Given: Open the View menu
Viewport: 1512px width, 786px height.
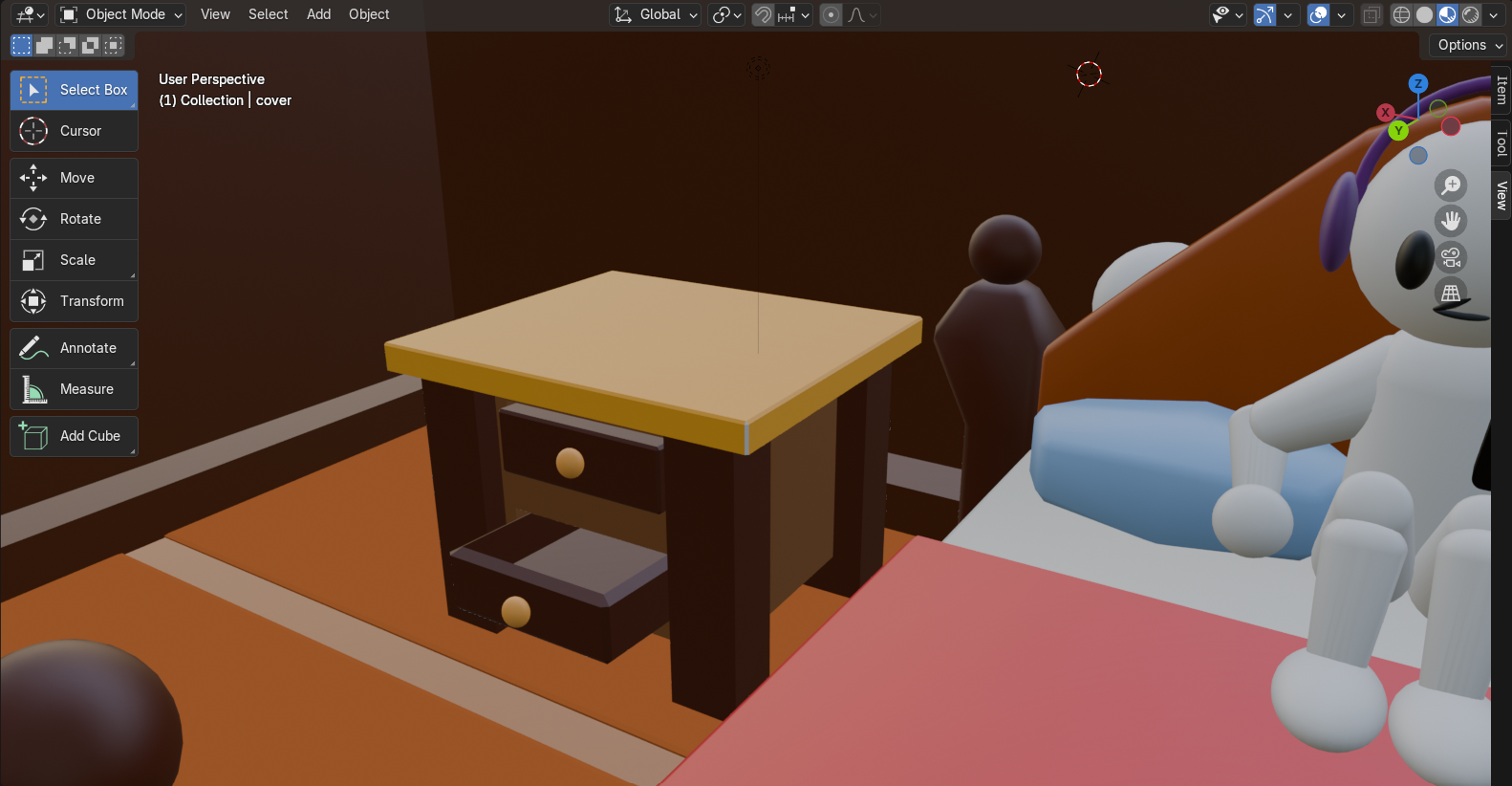Looking at the screenshot, I should coord(215,14).
